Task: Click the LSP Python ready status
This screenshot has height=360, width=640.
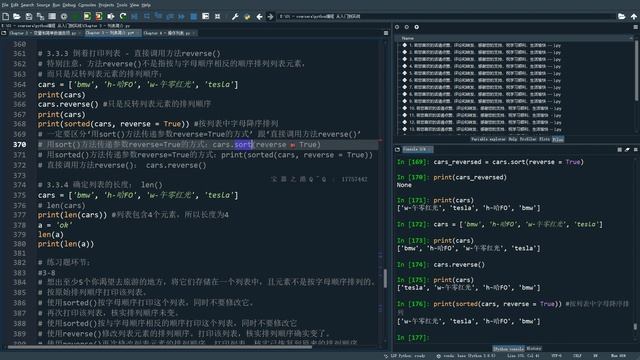Action: tap(404, 356)
